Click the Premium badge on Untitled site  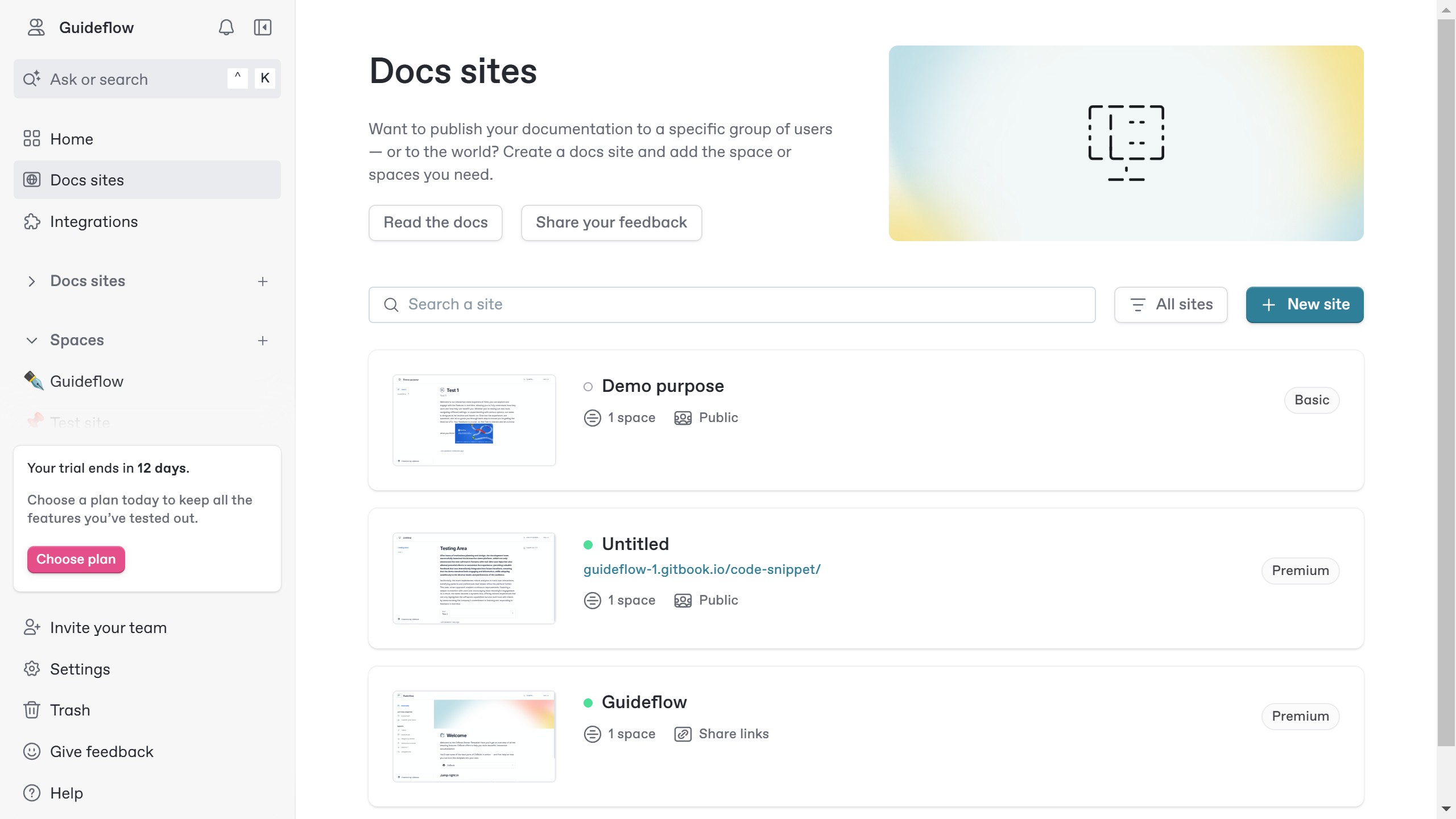pos(1300,570)
